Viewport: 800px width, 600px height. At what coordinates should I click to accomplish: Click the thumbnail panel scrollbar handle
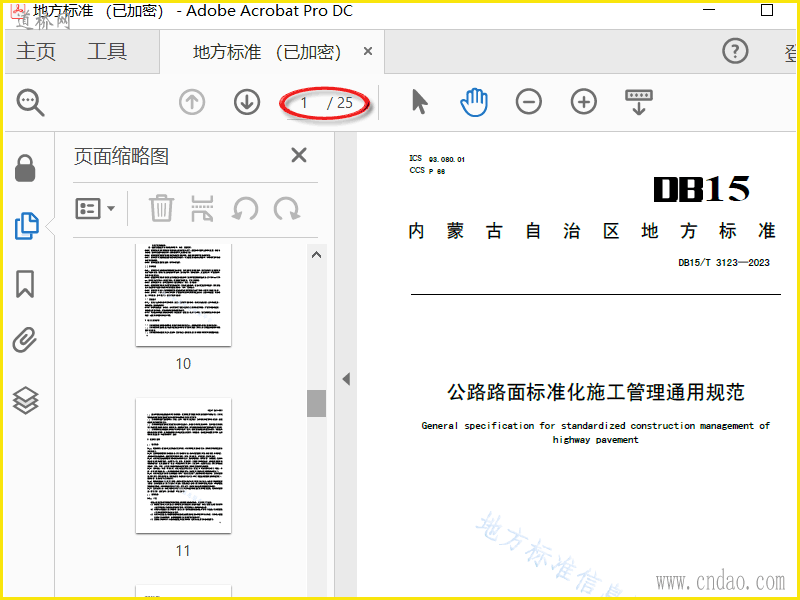(x=316, y=404)
